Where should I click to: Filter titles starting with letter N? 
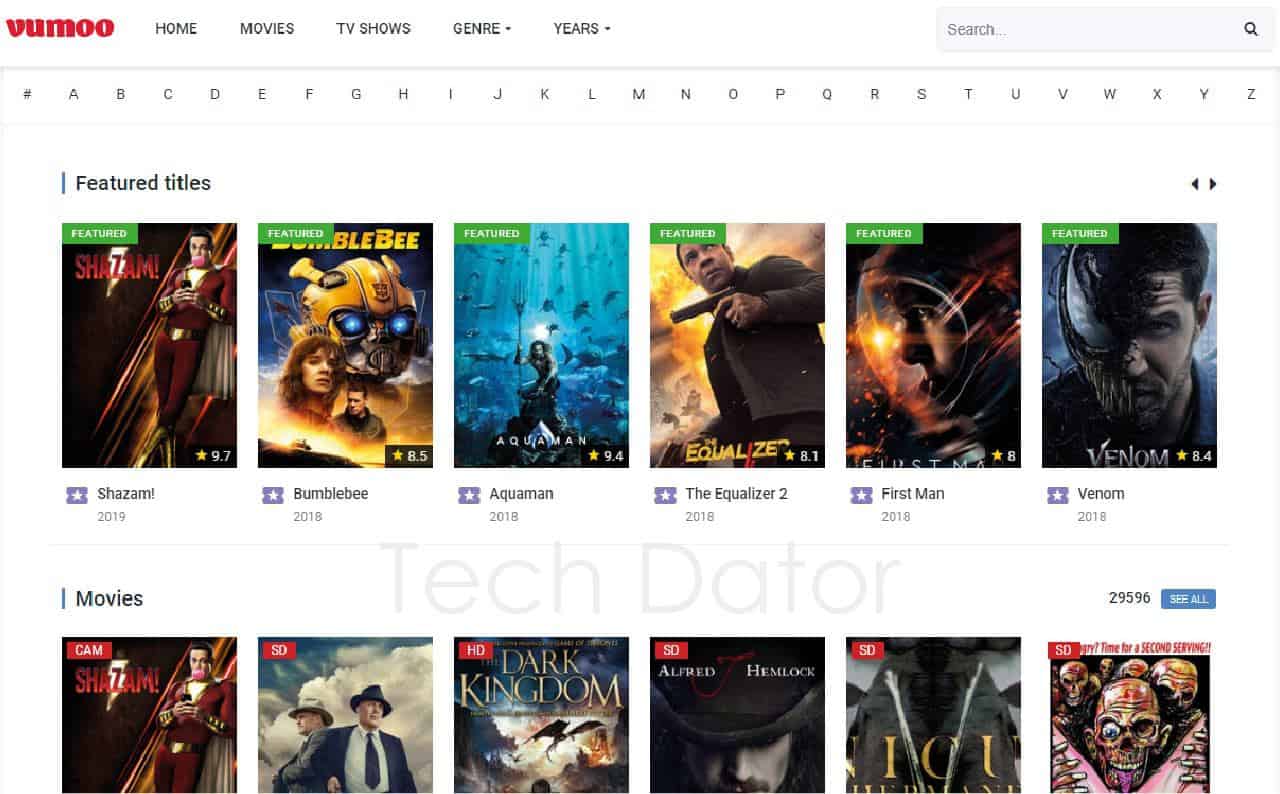[686, 94]
